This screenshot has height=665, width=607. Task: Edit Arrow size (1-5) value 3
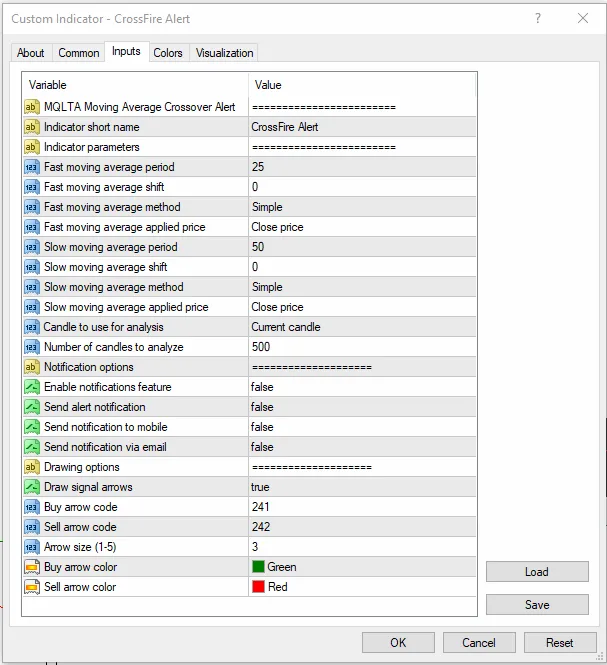[x=362, y=547]
